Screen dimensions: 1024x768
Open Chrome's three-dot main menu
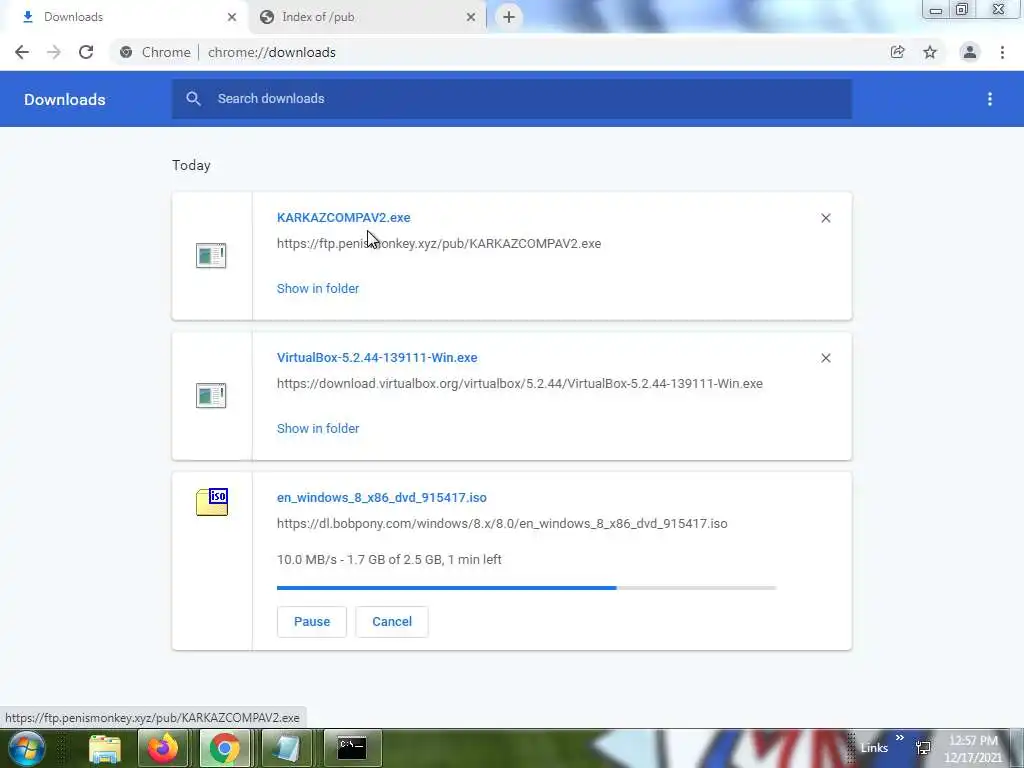pos(1002,52)
